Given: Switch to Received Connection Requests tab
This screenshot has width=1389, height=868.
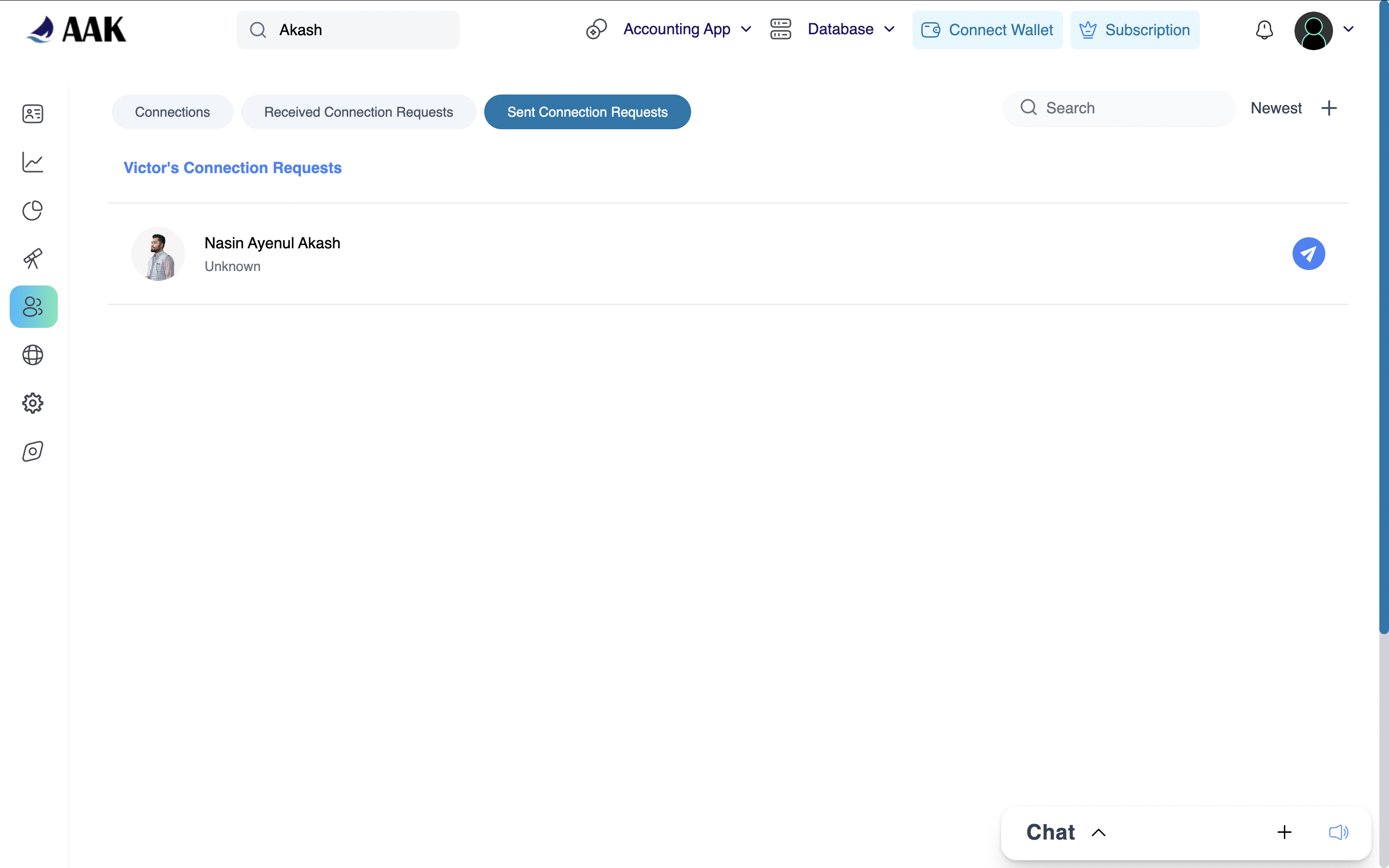Looking at the screenshot, I should tap(358, 112).
